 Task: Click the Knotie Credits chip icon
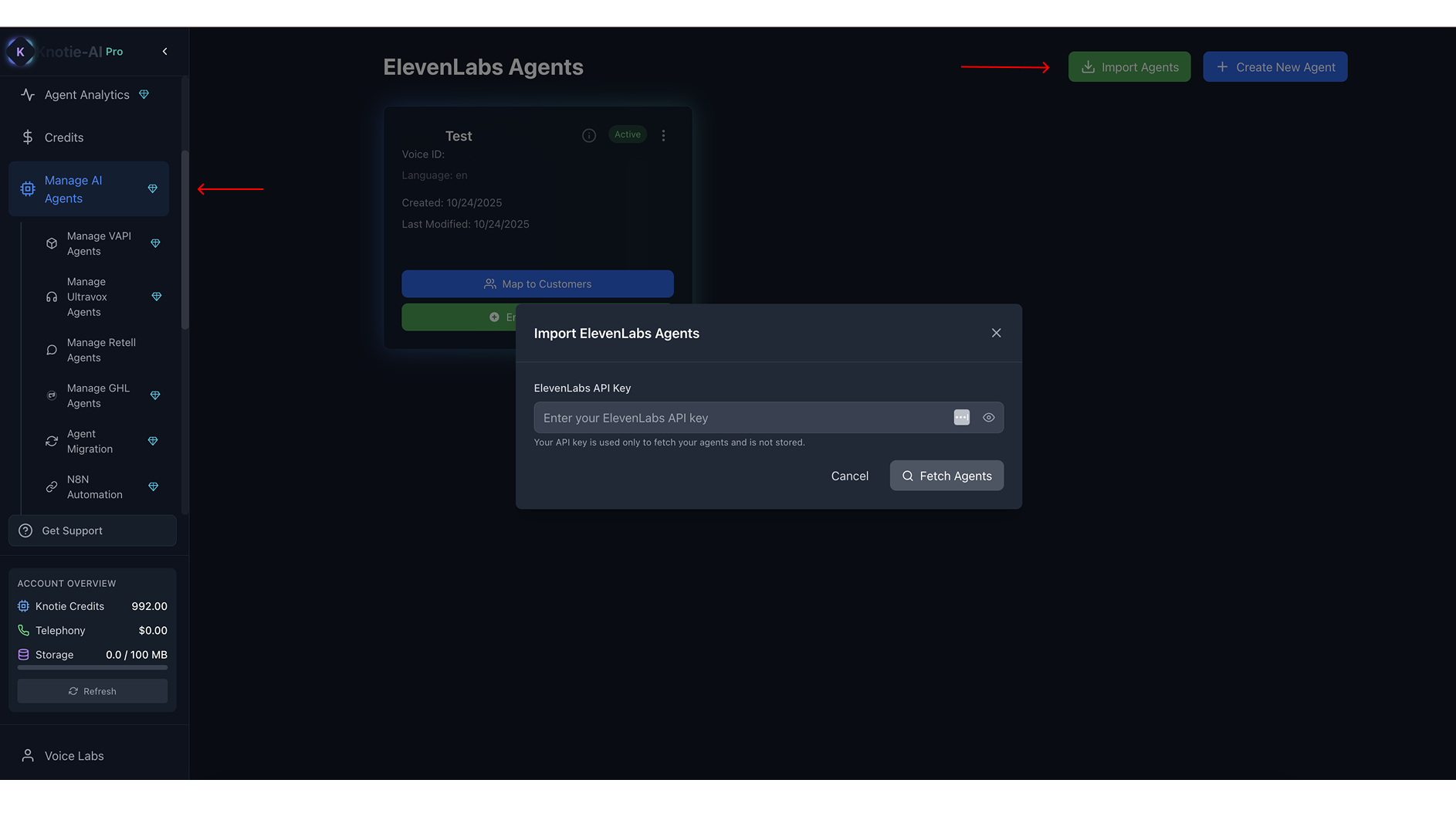point(23,607)
